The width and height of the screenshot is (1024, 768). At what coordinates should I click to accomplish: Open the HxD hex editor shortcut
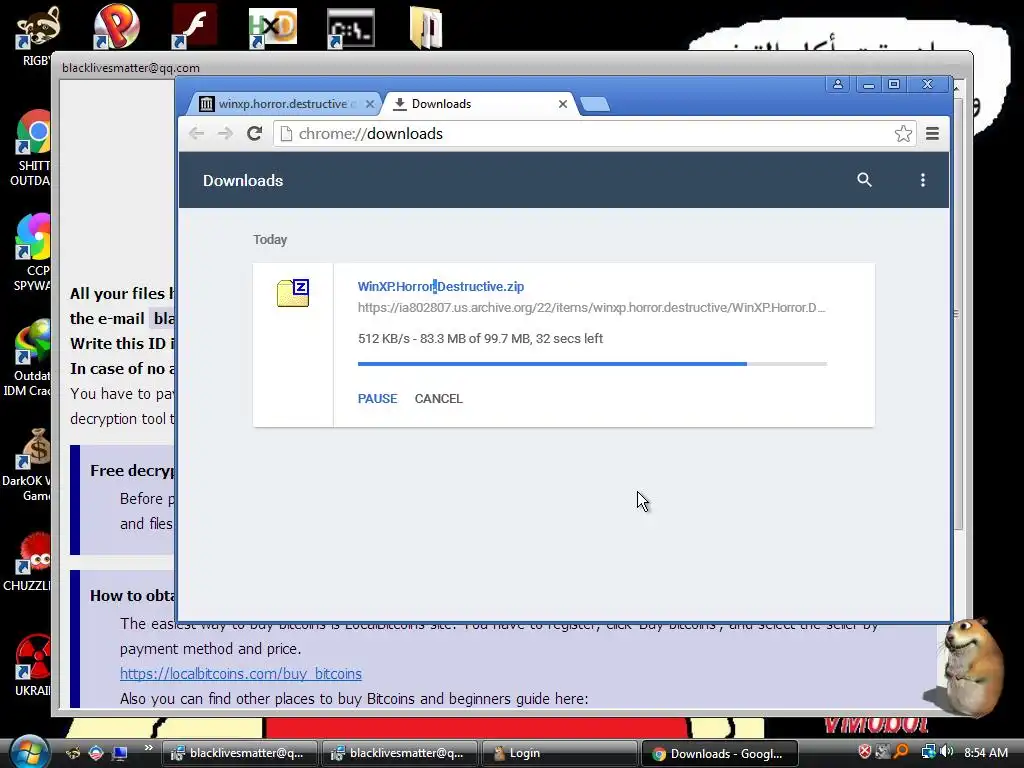(272, 27)
